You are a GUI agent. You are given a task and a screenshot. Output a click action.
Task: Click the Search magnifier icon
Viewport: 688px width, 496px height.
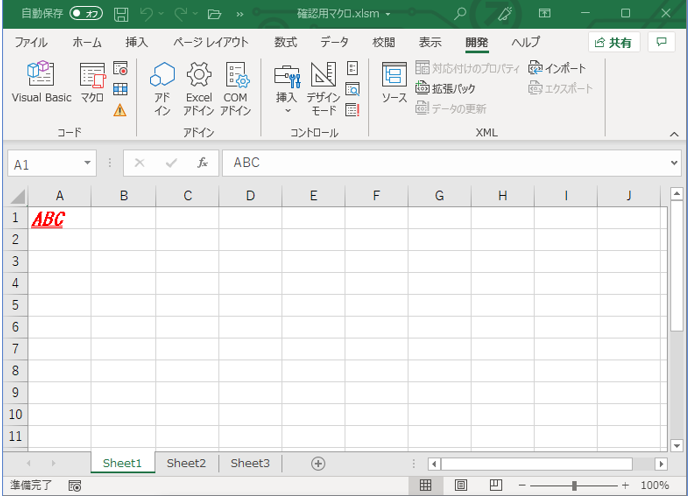point(460,14)
